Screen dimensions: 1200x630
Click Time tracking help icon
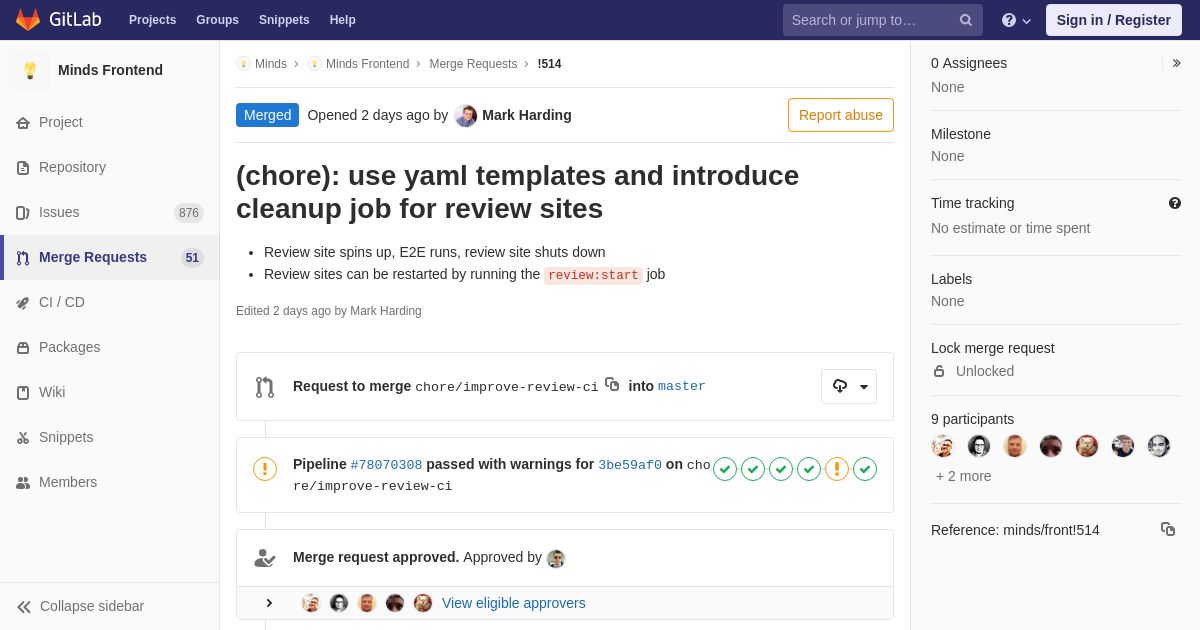tap(1175, 203)
